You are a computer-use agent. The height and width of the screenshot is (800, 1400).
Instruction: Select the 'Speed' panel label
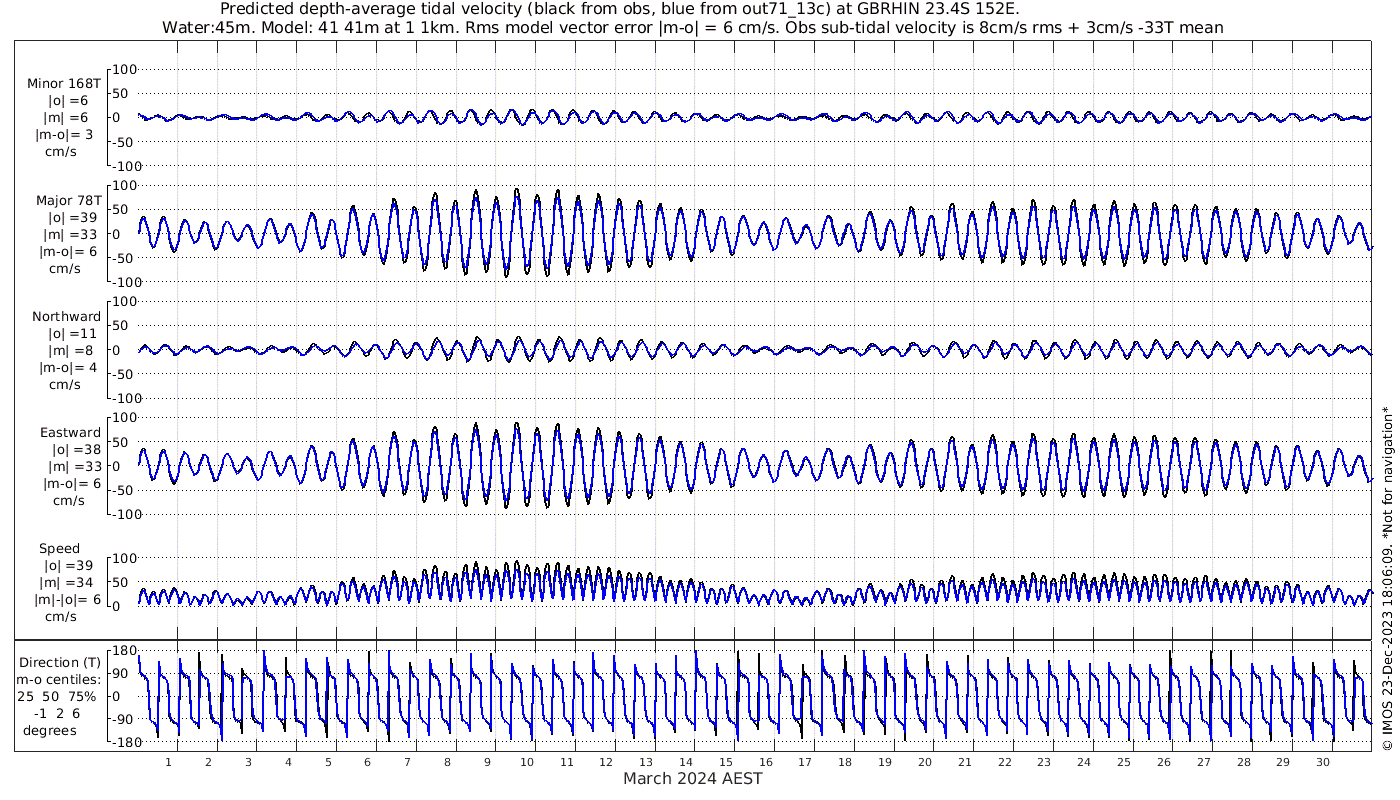pyautogui.click(x=59, y=549)
